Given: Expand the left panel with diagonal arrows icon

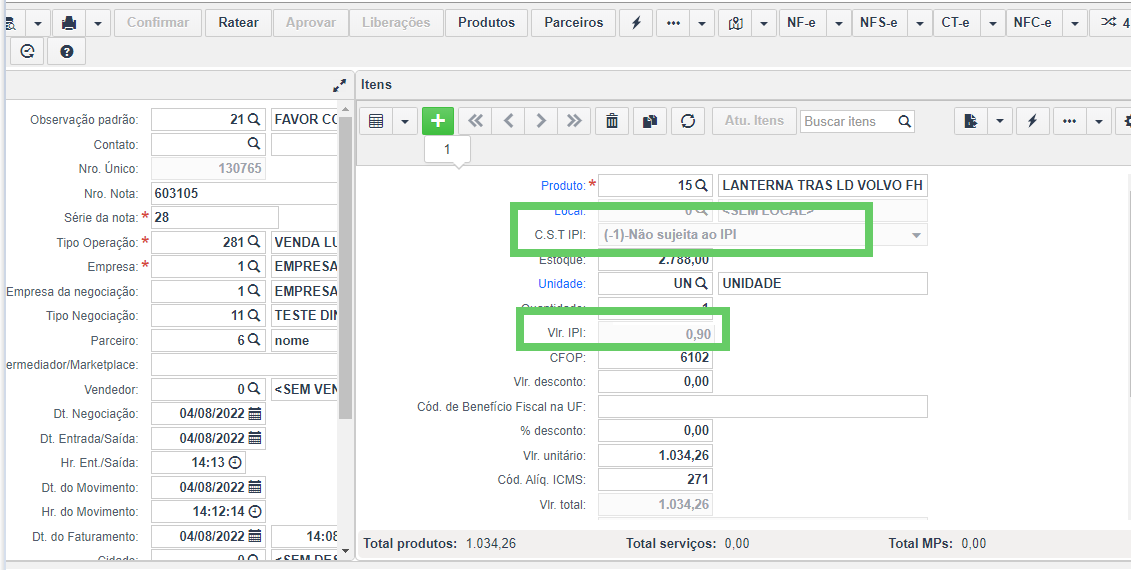Looking at the screenshot, I should (339, 85).
